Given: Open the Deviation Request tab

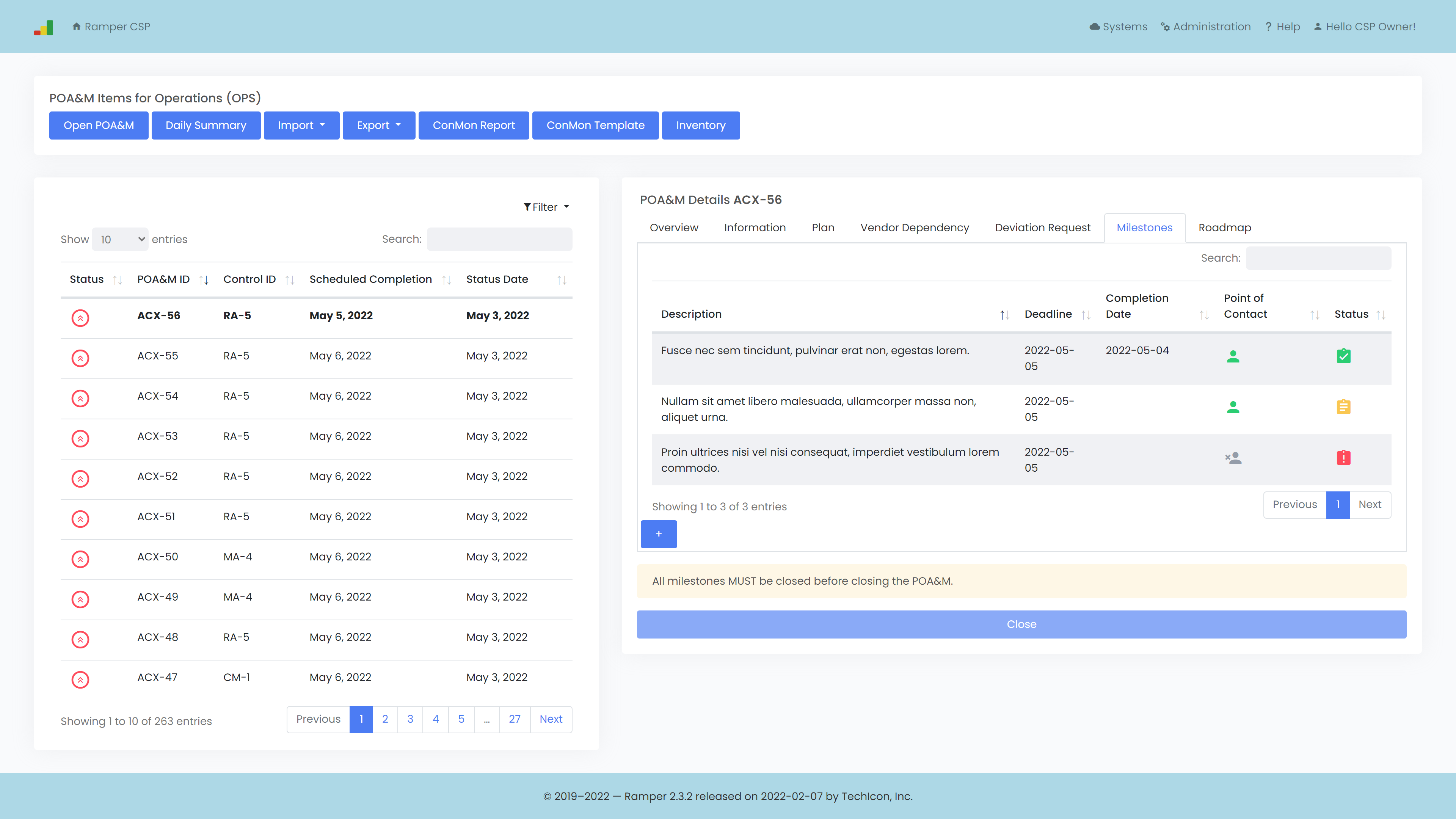Looking at the screenshot, I should tap(1042, 227).
